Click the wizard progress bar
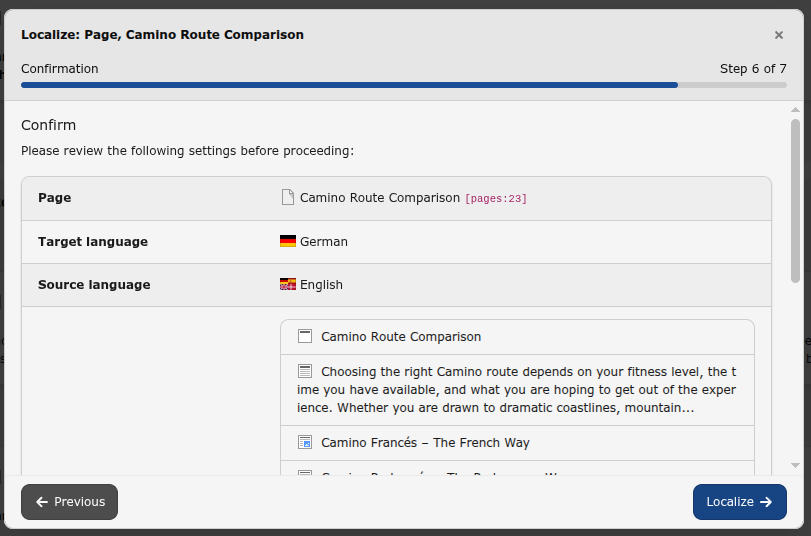The width and height of the screenshot is (811, 536). tap(403, 85)
